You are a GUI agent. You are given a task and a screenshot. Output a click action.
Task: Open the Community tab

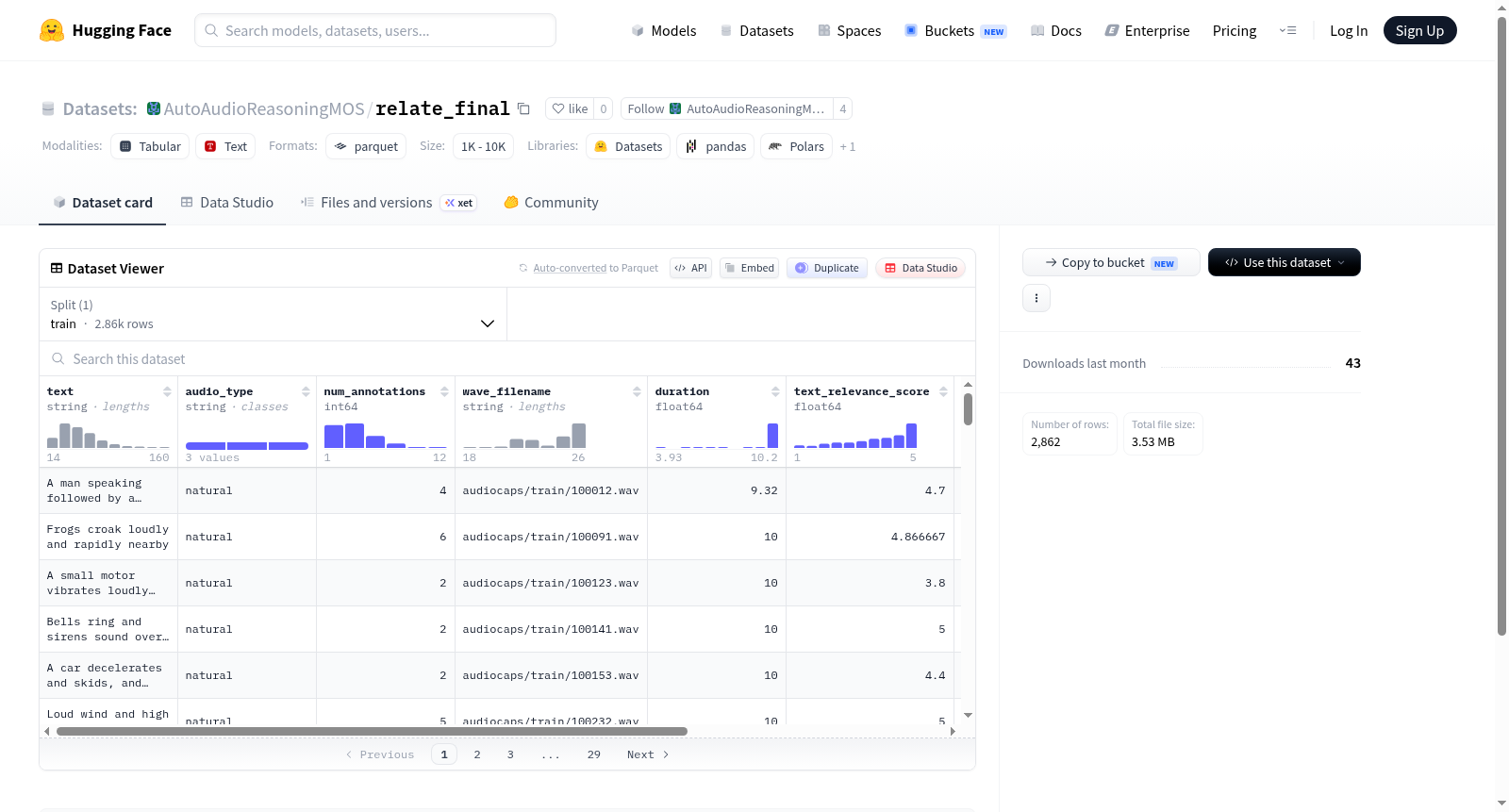click(552, 202)
